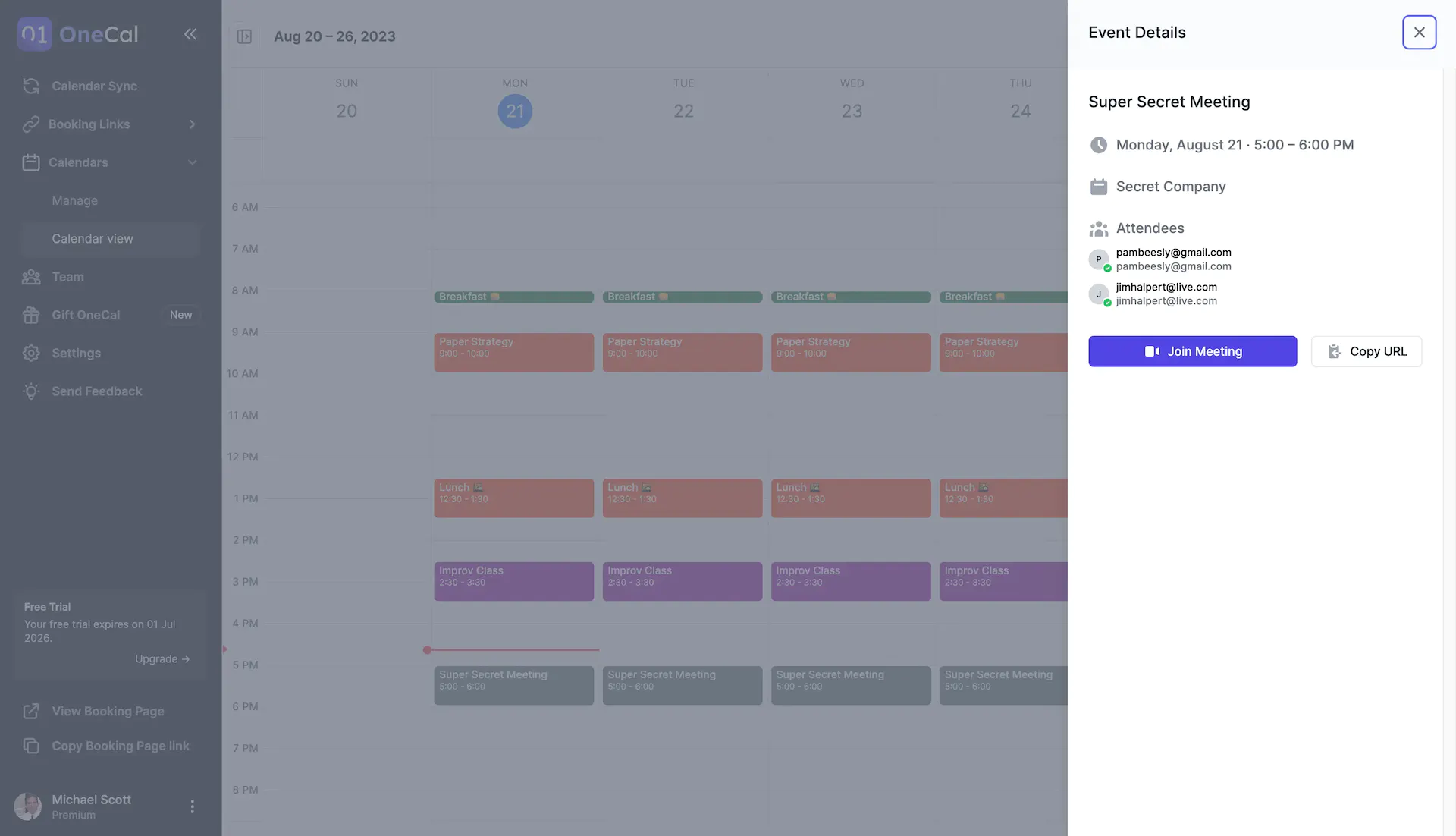This screenshot has width=1456, height=836.
Task: Click the Send Feedback icon in sidebar
Action: [30, 390]
